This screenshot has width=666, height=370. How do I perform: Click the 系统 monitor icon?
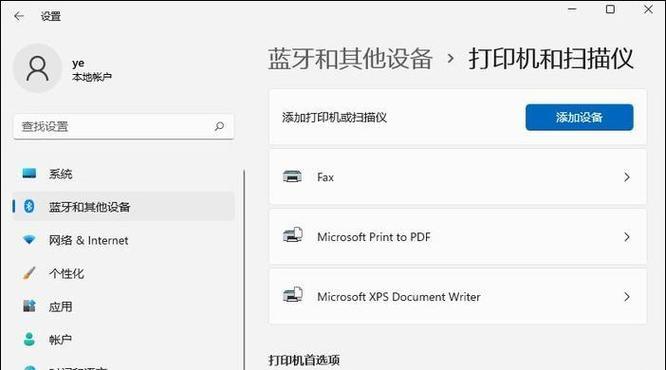coord(29,173)
